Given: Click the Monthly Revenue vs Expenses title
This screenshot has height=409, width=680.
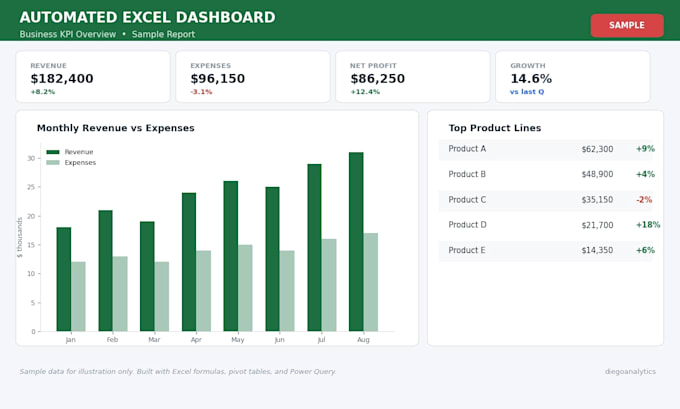Looking at the screenshot, I should [116, 128].
